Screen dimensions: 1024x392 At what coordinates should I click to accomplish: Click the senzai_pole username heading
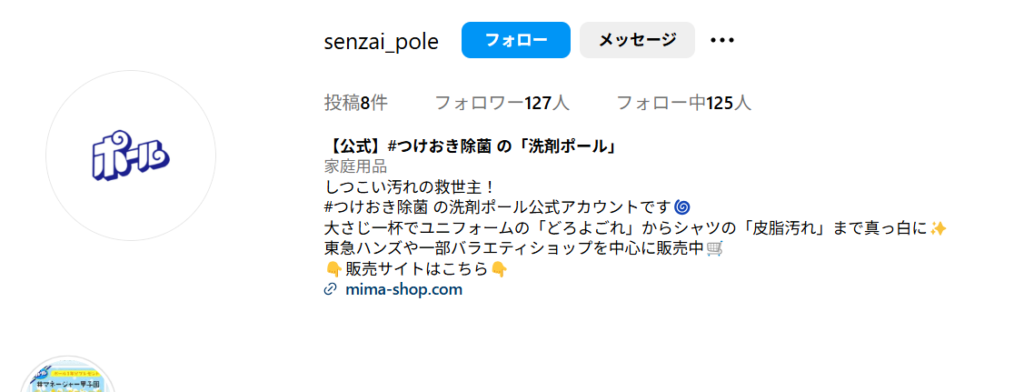[x=381, y=41]
